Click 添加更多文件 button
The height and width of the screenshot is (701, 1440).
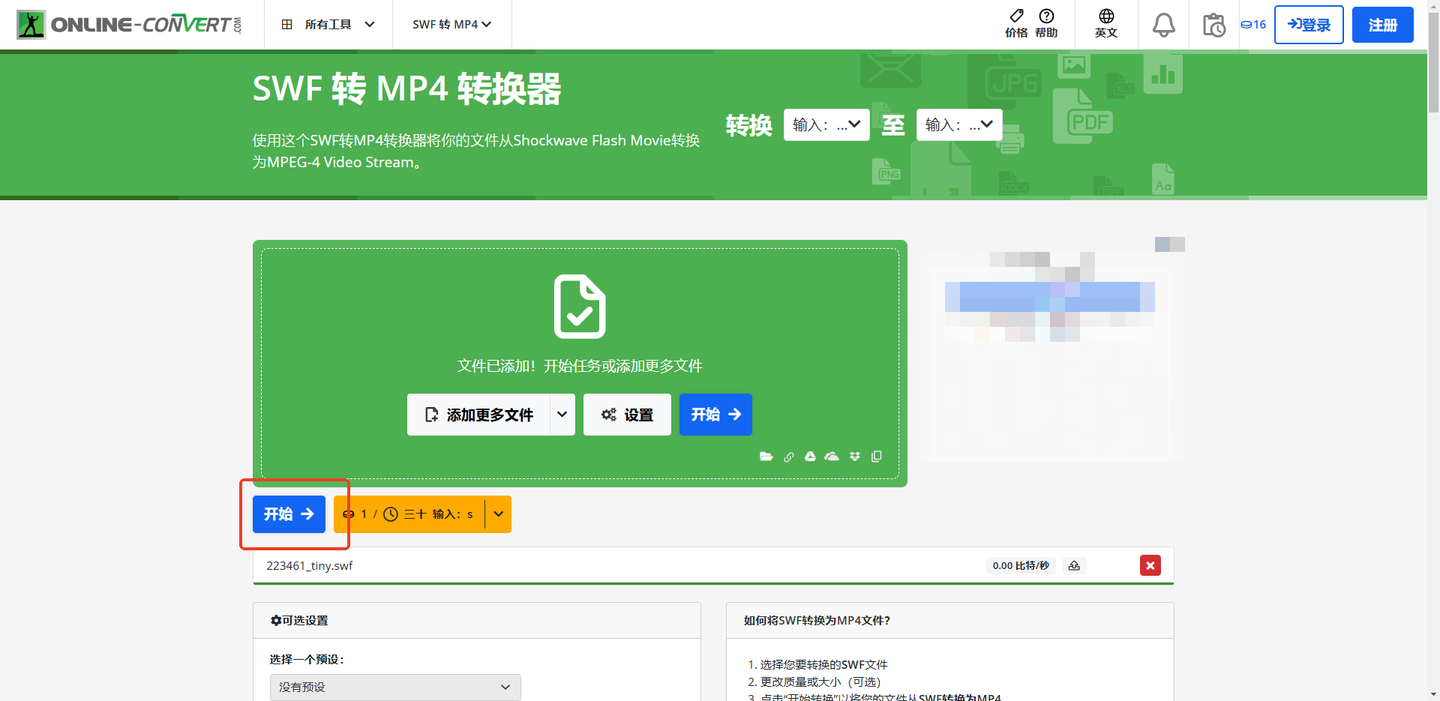coord(479,414)
